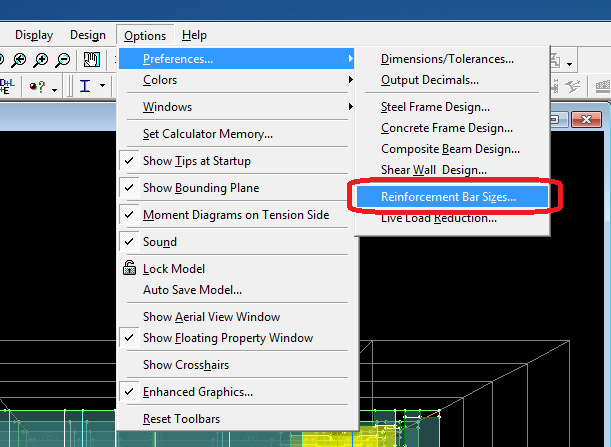Open Shear Wall Design preferences
The image size is (611, 447).
click(452, 170)
